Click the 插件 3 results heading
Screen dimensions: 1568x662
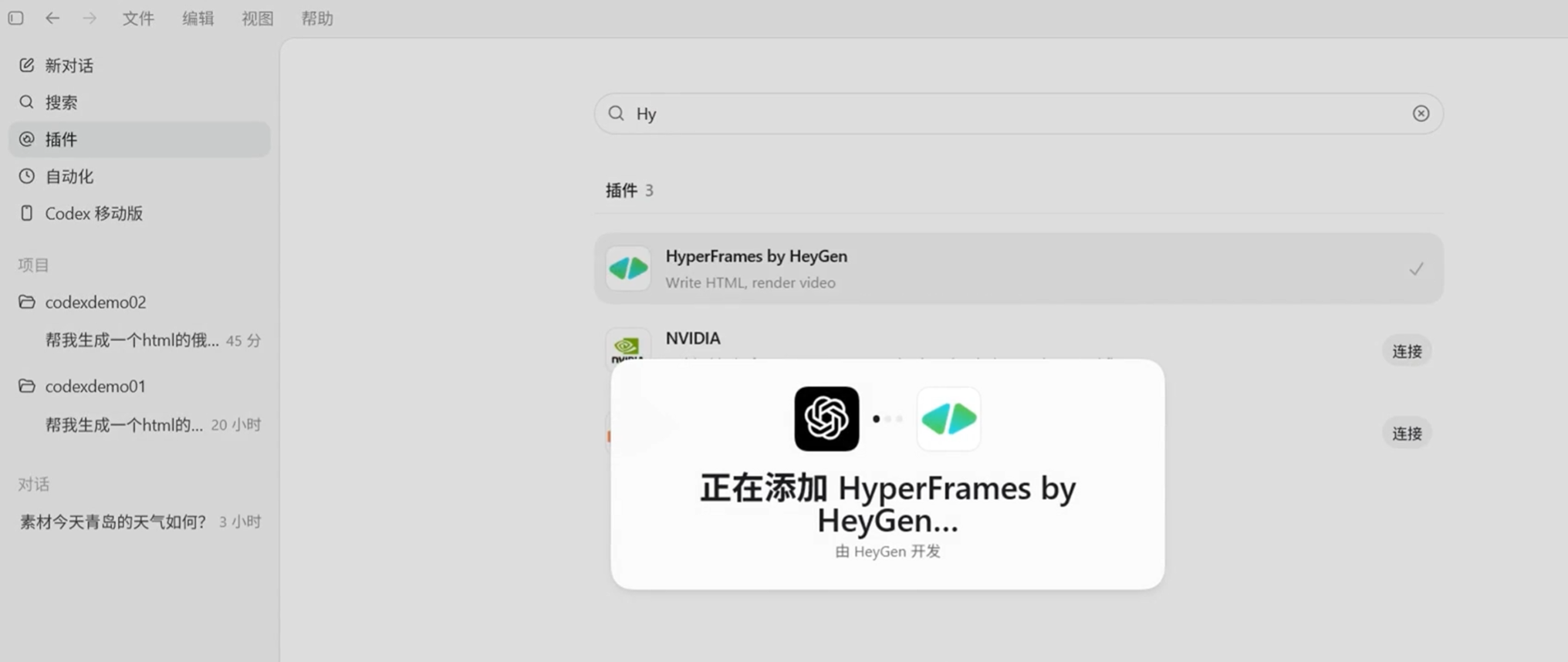click(x=630, y=191)
